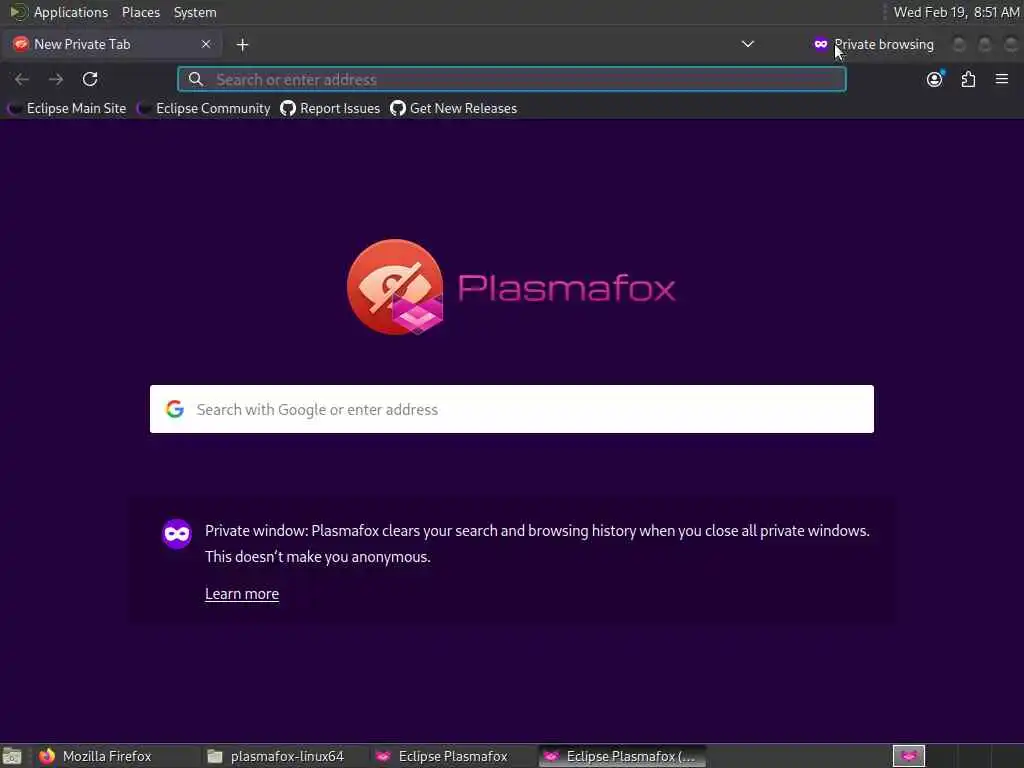Open Report Issues GitHub bookmark
The height and width of the screenshot is (768, 1024).
pos(330,108)
